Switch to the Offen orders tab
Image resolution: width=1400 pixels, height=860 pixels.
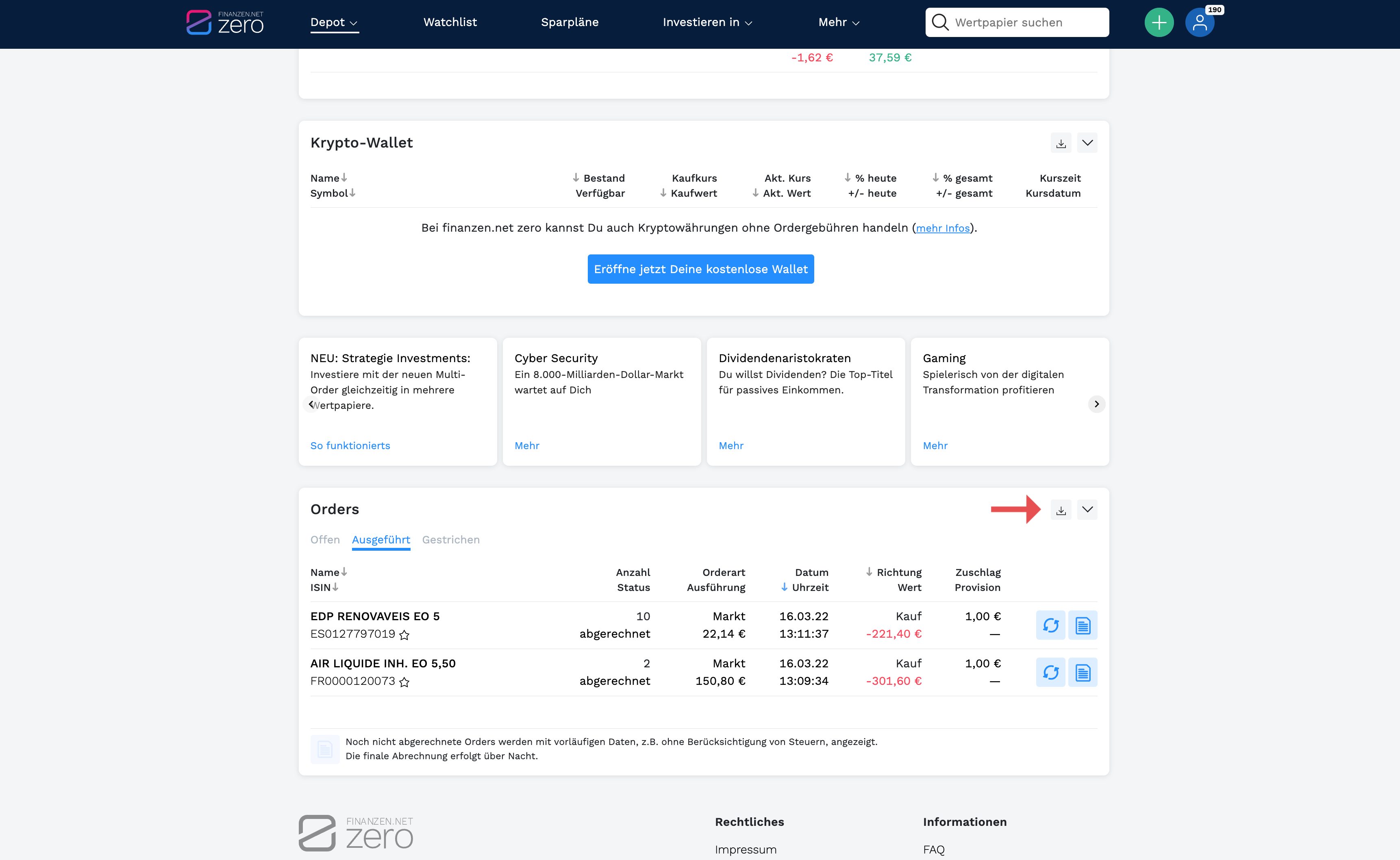tap(325, 540)
